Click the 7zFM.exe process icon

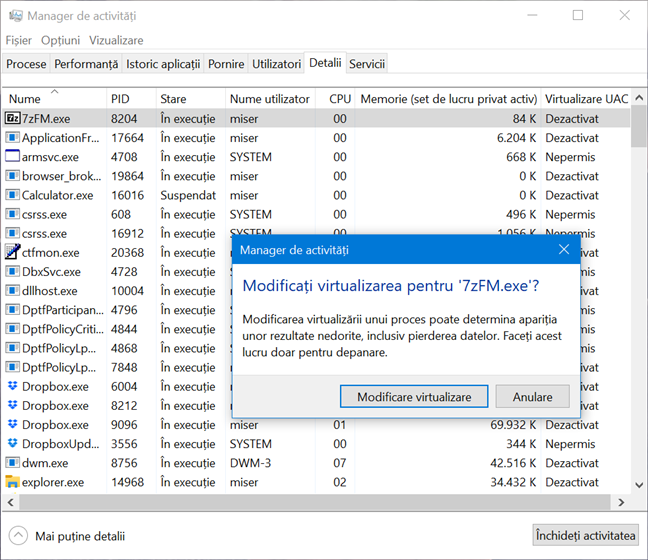click(x=12, y=119)
